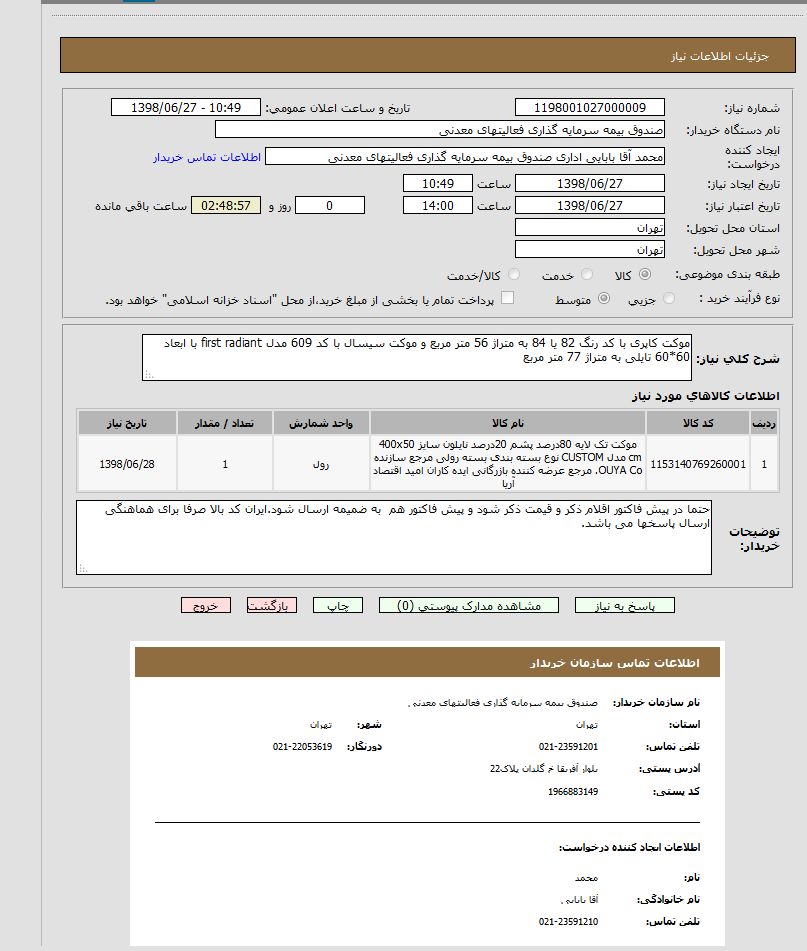The width and height of the screenshot is (807, 951).
Task: Select the جزیی purchase process radio
Action: coord(669,299)
